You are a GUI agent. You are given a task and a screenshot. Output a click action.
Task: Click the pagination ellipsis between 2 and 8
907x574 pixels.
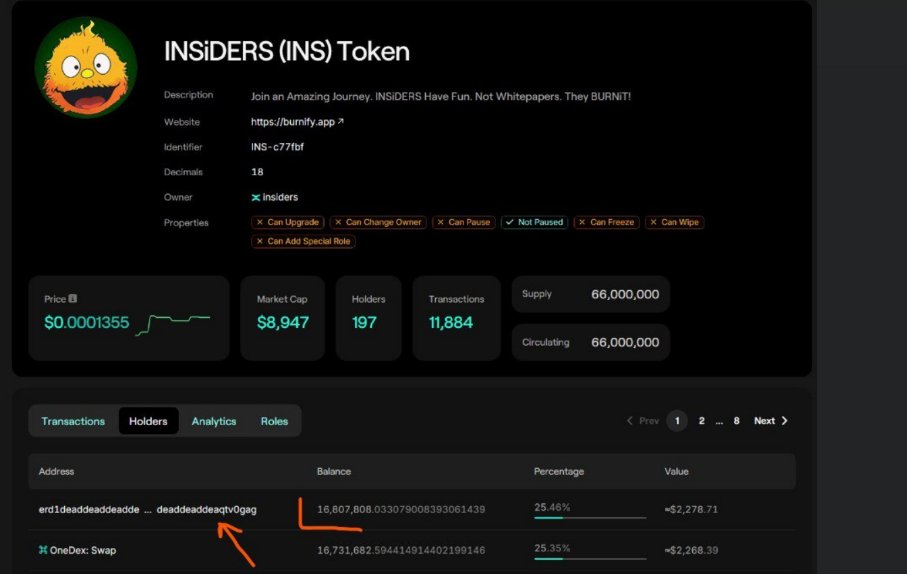(719, 422)
